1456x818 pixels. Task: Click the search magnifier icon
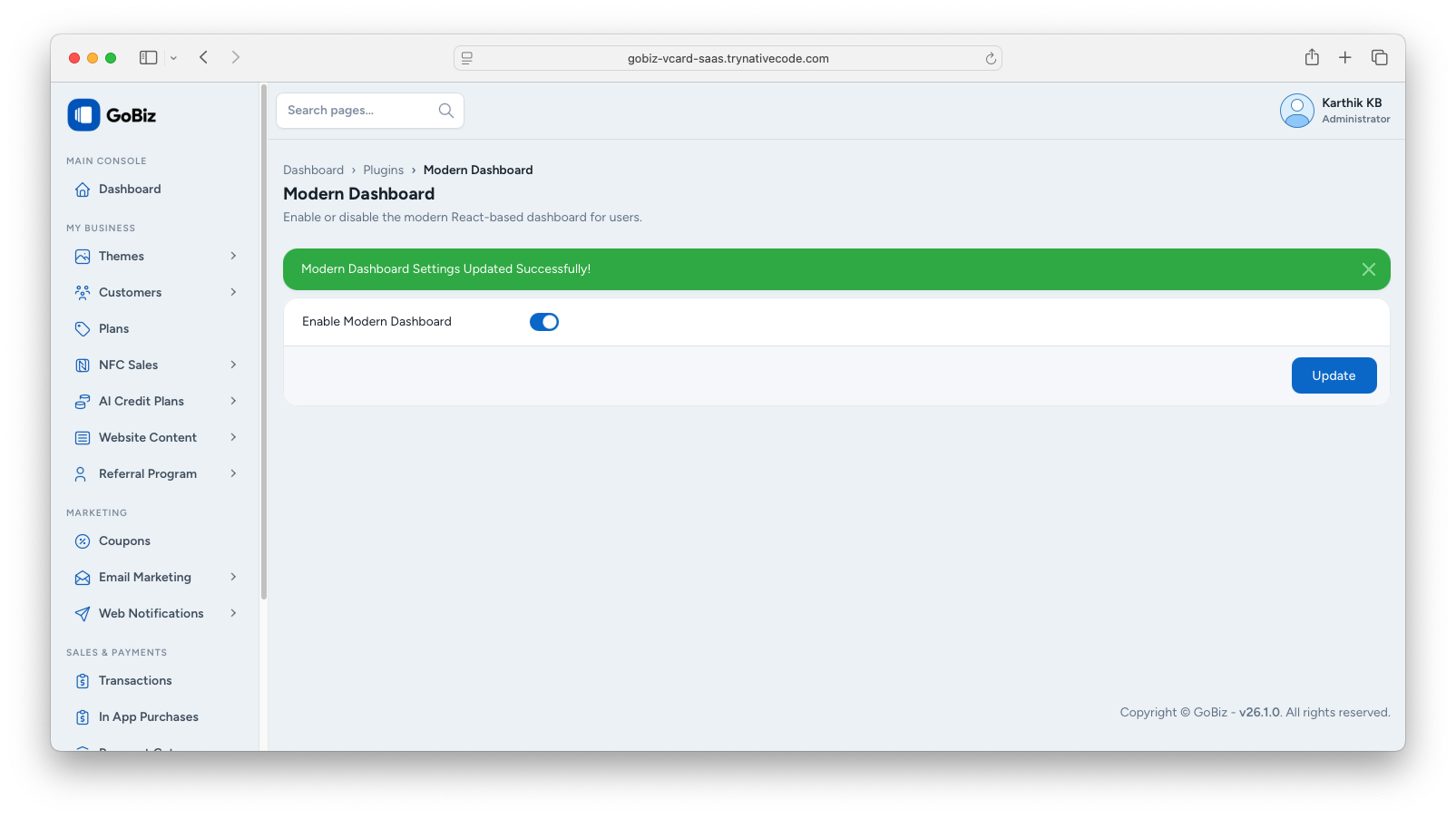(446, 111)
